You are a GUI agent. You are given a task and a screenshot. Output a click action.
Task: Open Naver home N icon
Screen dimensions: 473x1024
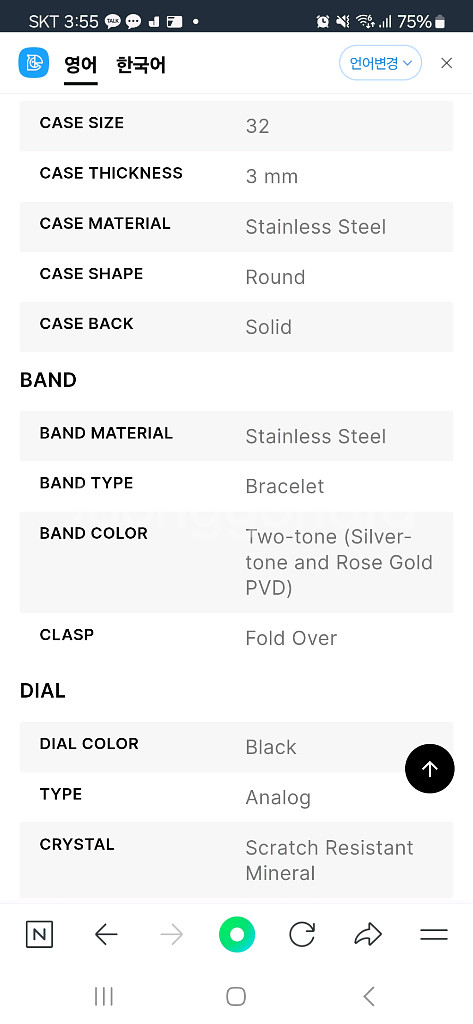[x=39, y=935]
